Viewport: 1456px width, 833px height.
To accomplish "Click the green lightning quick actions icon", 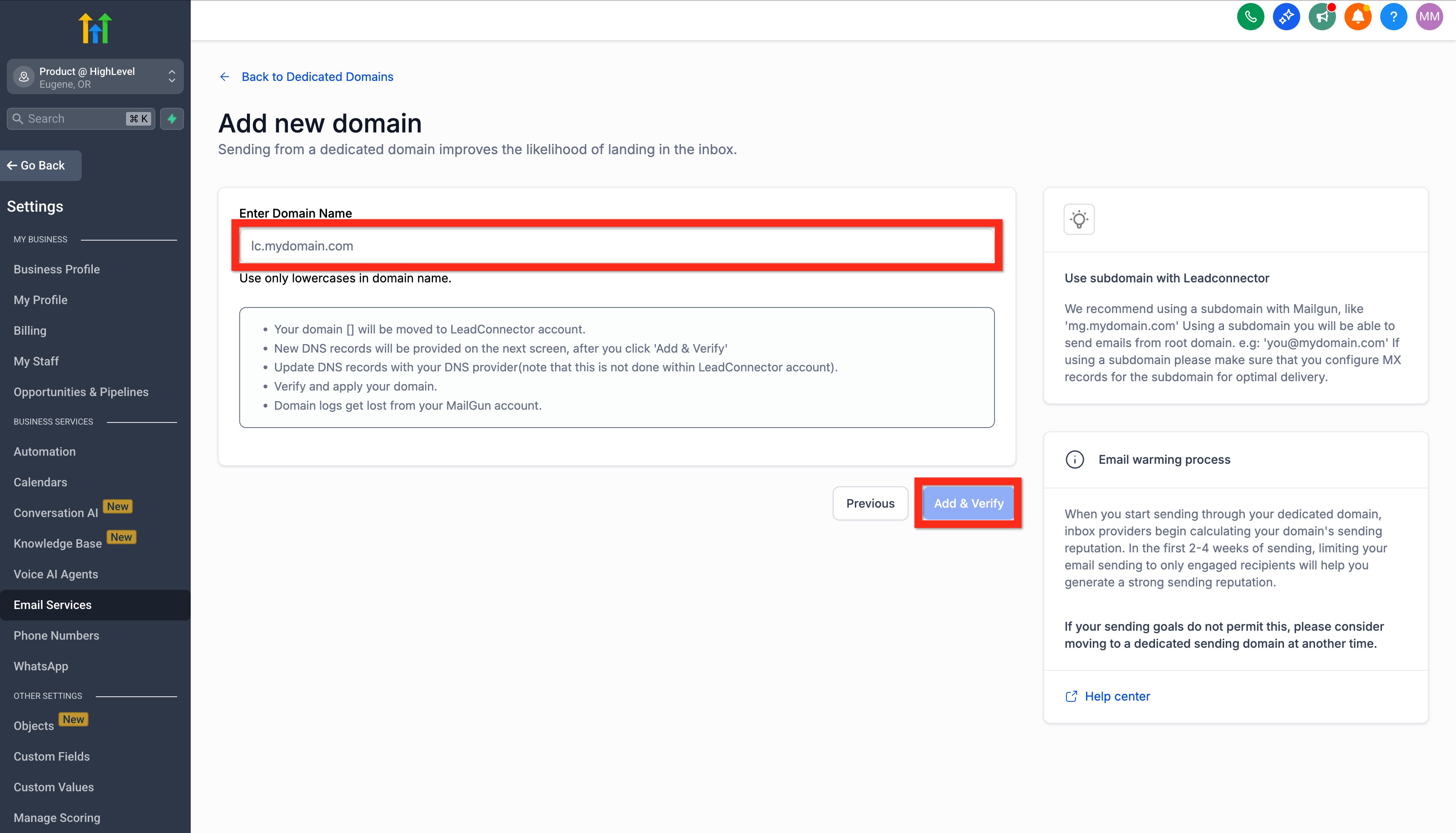I will 172,118.
